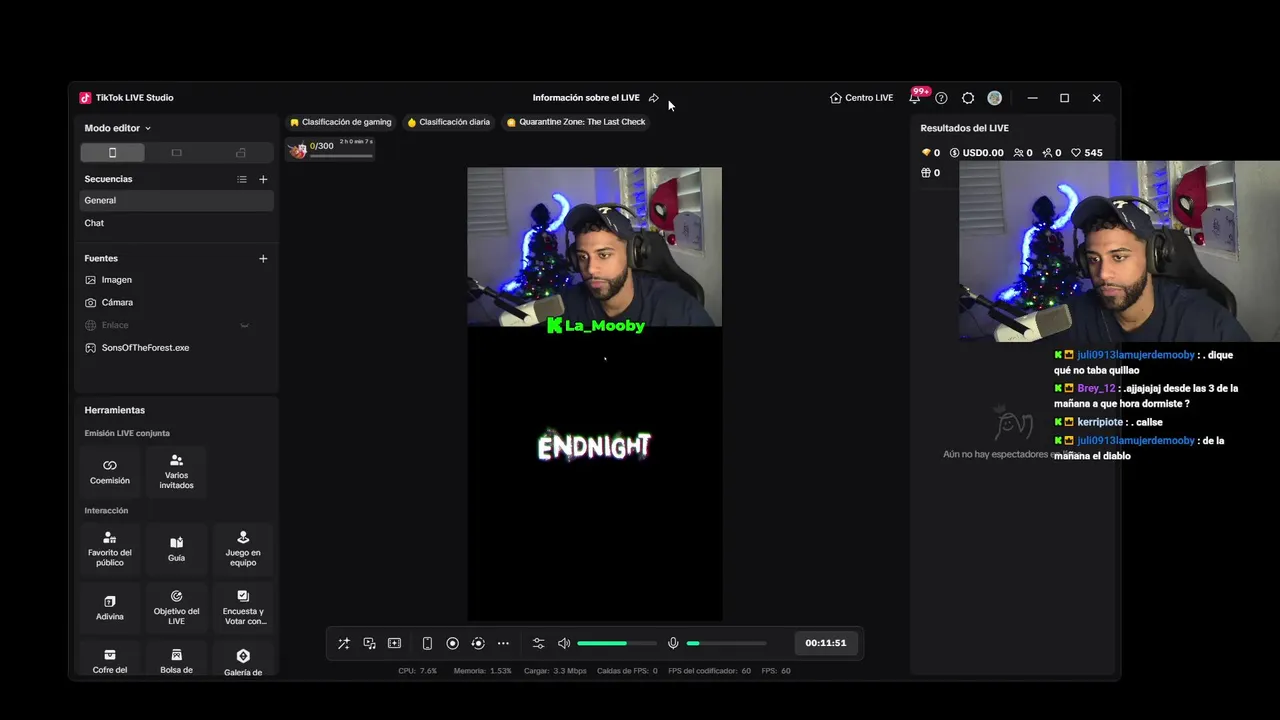
Task: Open the Juego en equipo tool
Action: (243, 548)
